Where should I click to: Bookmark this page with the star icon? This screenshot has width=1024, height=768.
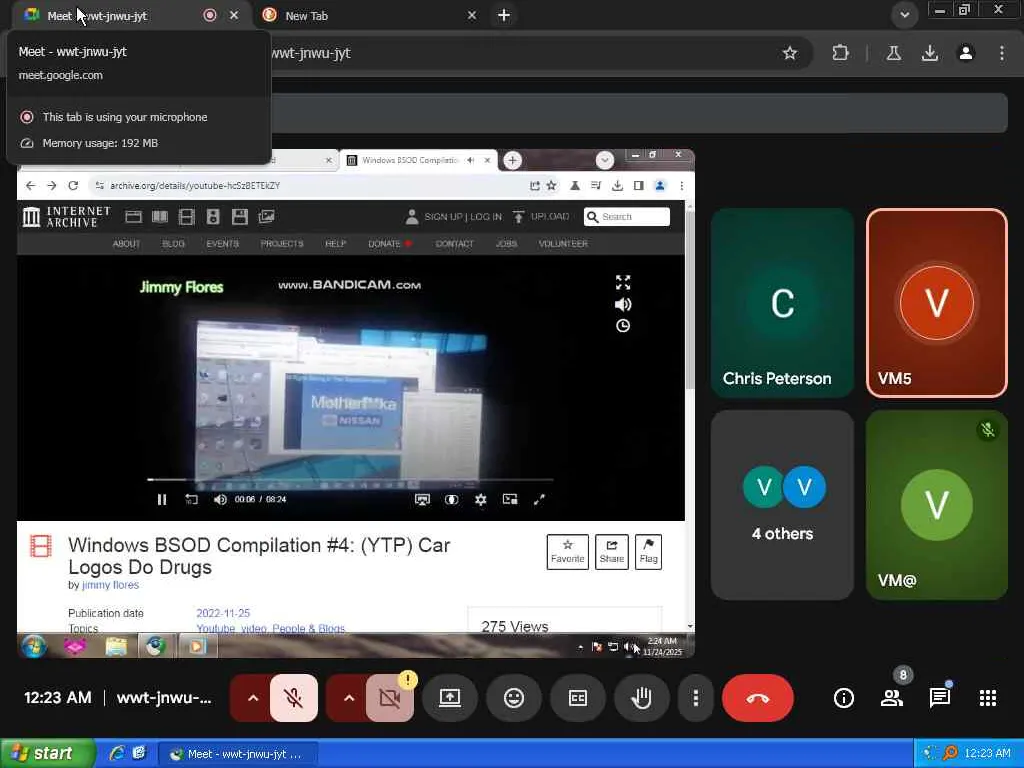pyautogui.click(x=790, y=53)
